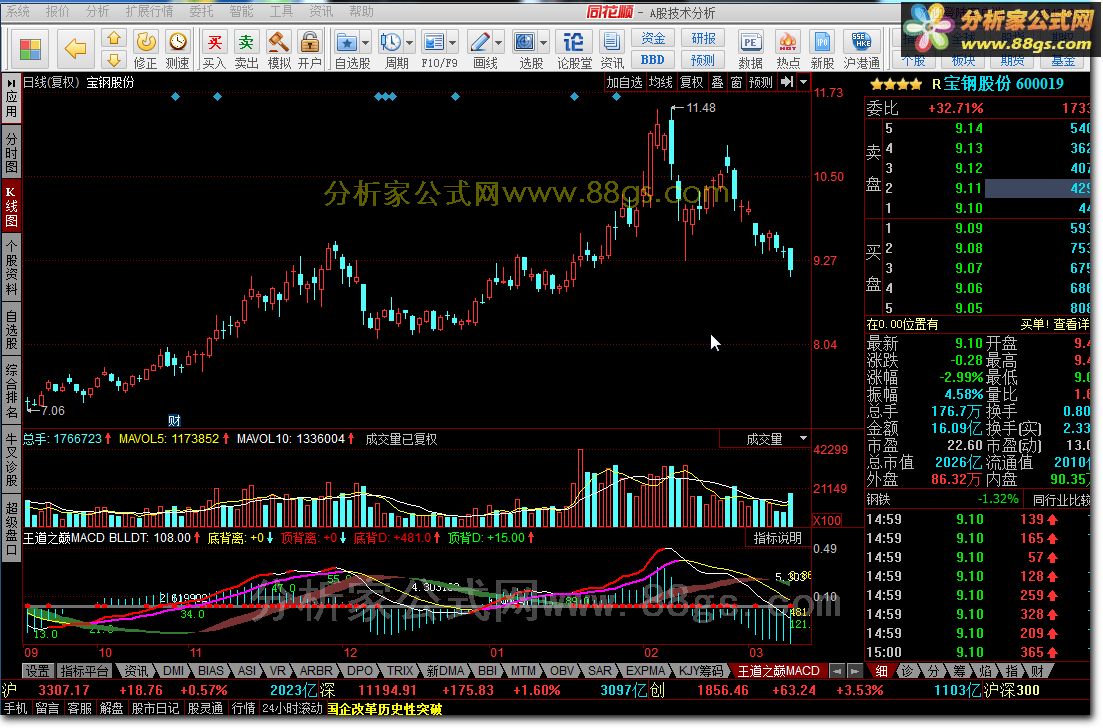Expand the 画线 dropdown arrow
The image size is (1103, 728).
[x=498, y=42]
